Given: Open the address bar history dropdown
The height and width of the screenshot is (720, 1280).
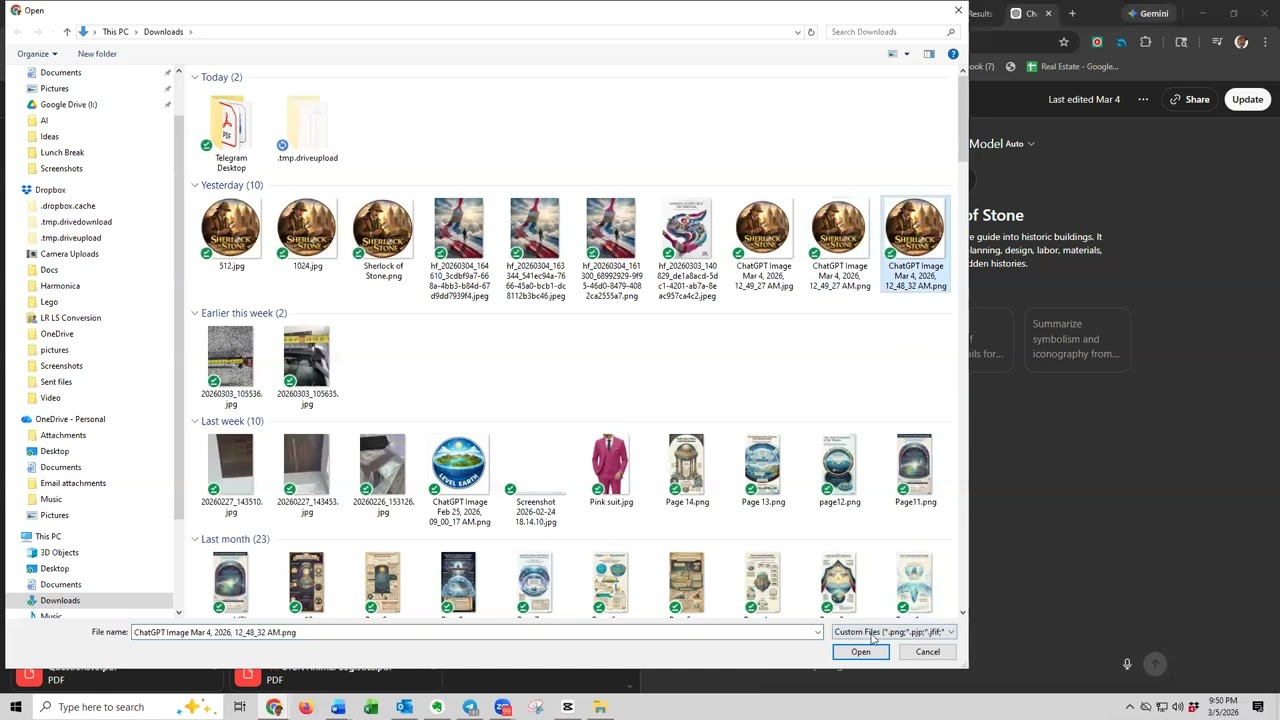Looking at the screenshot, I should pyautogui.click(x=797, y=32).
